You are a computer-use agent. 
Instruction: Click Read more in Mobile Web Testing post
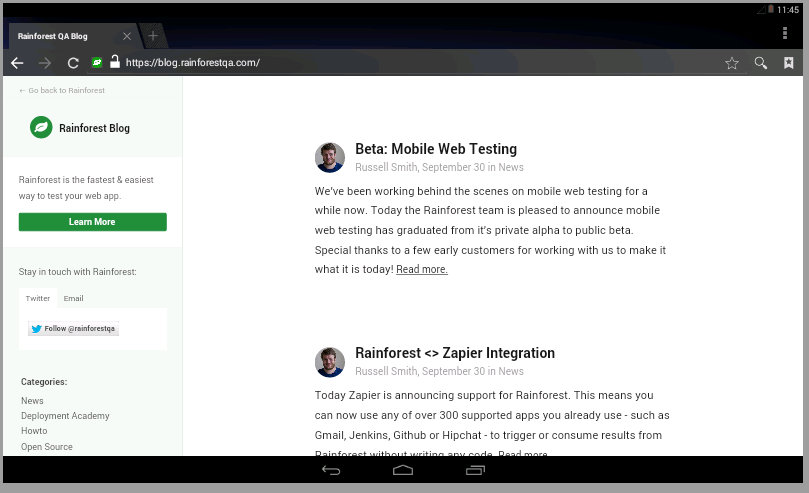[x=422, y=269]
